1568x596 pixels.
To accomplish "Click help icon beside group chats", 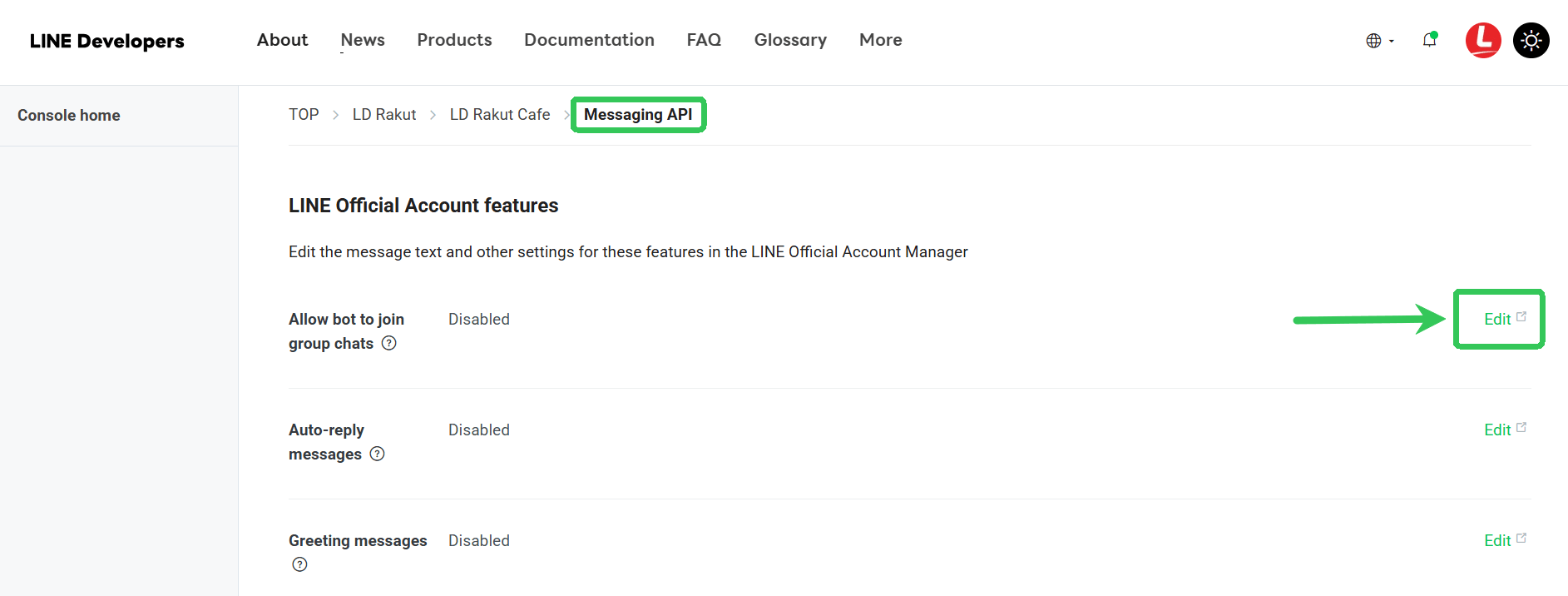I will (x=388, y=343).
